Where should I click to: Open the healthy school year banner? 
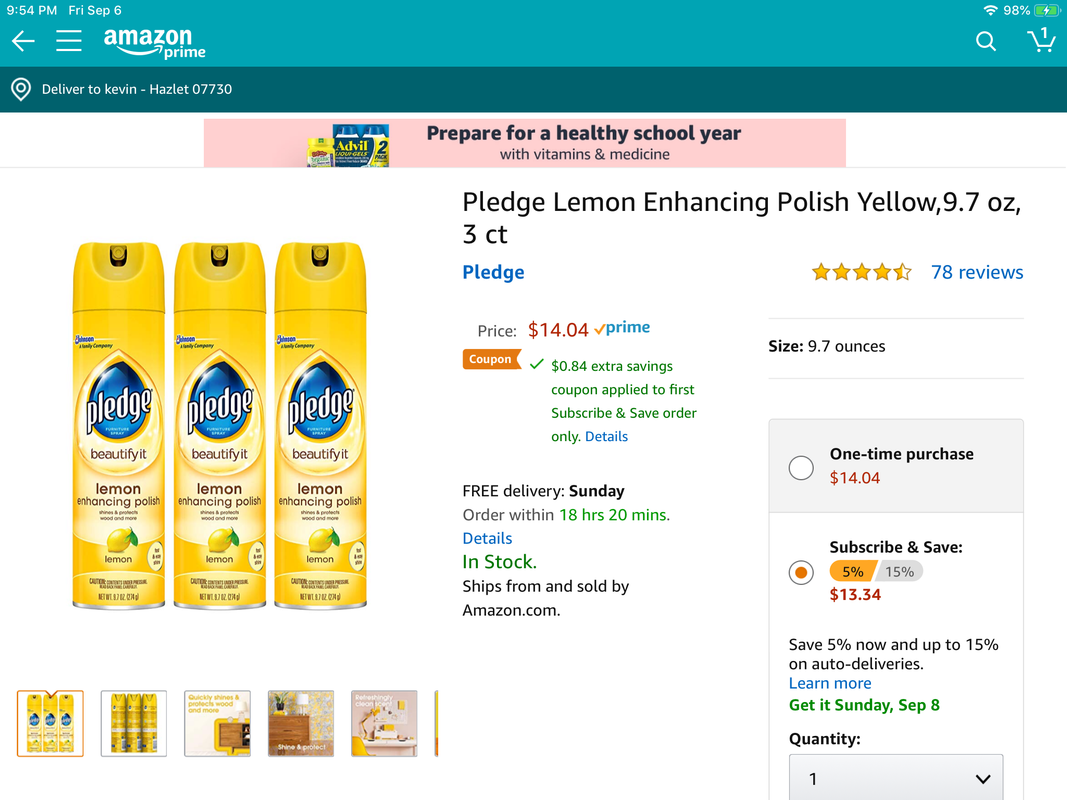point(525,143)
